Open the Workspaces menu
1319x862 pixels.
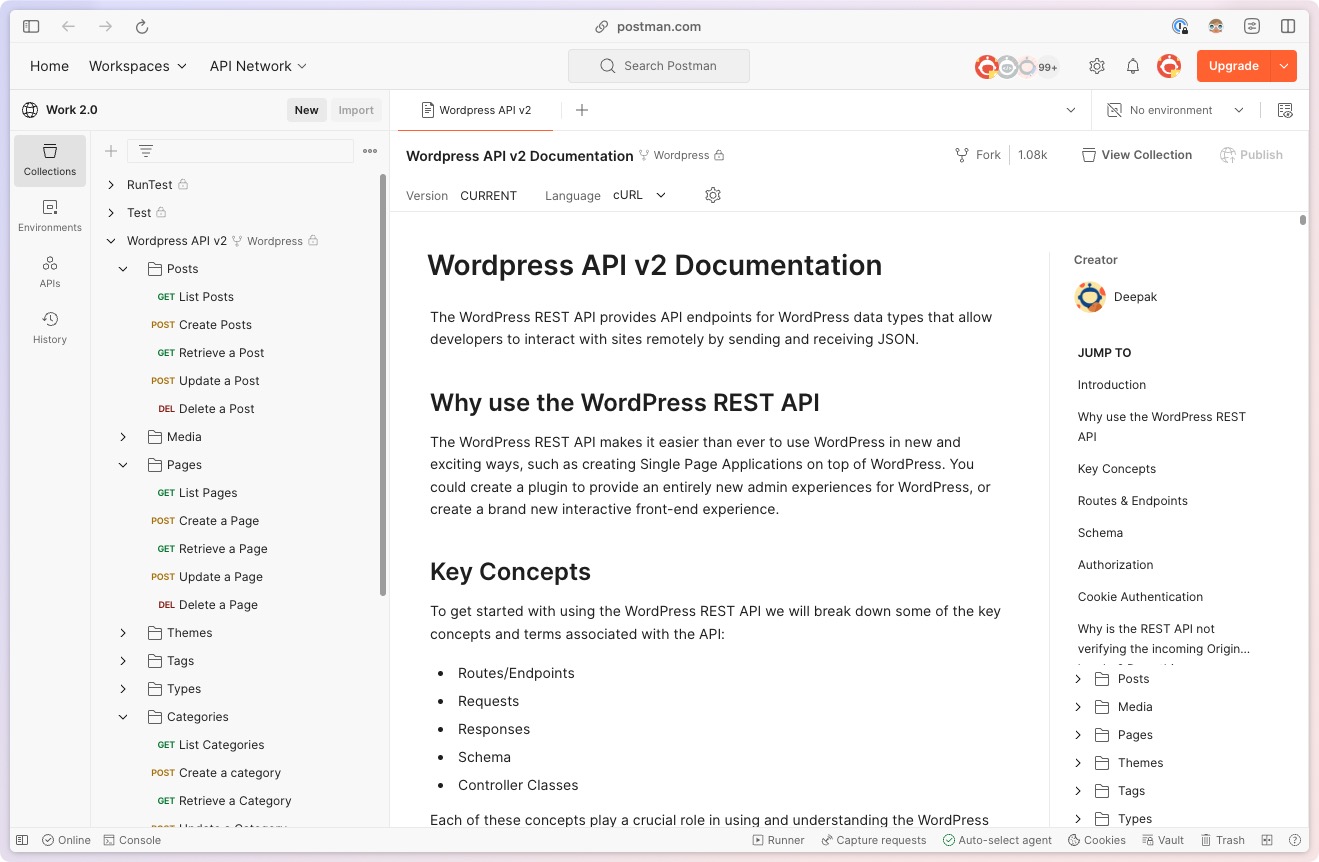(x=137, y=66)
